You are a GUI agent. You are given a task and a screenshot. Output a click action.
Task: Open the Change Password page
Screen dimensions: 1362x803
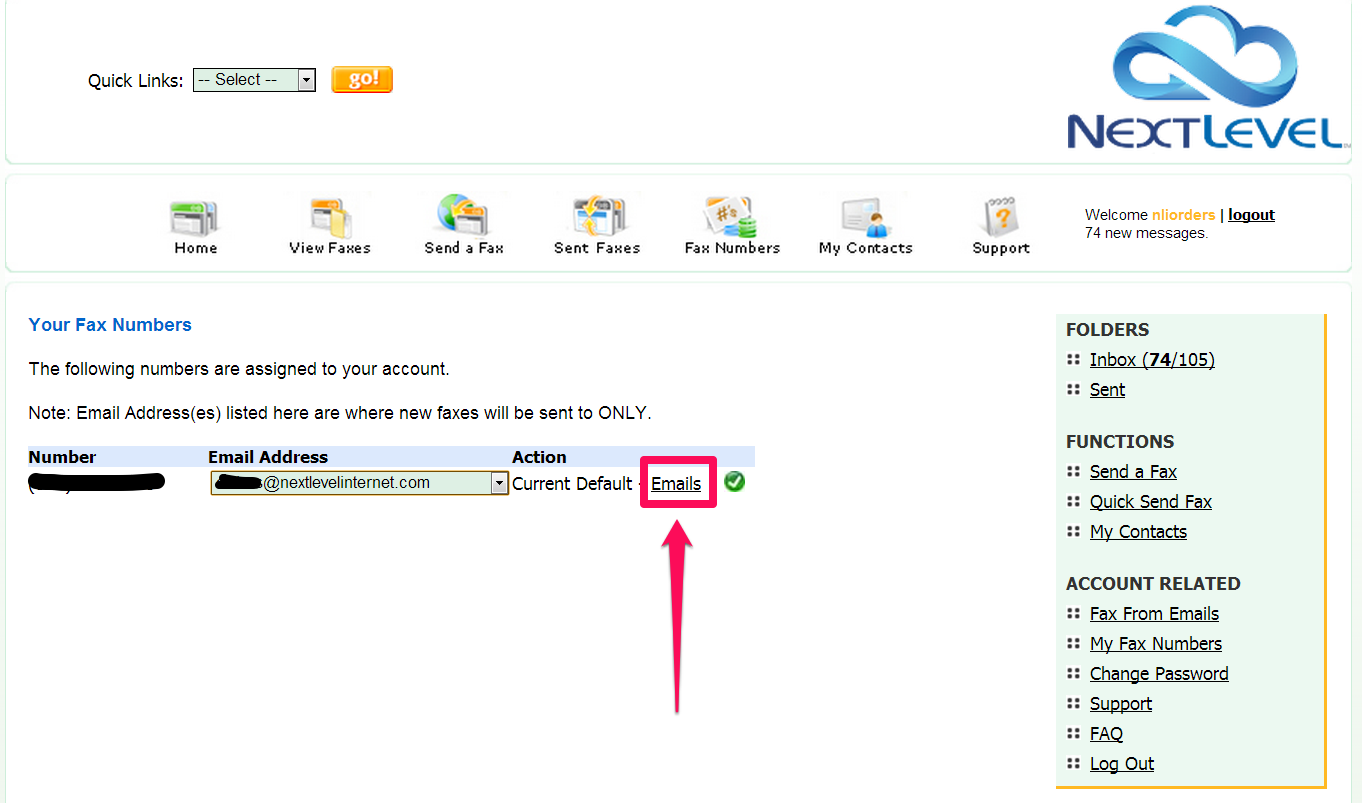tap(1159, 673)
